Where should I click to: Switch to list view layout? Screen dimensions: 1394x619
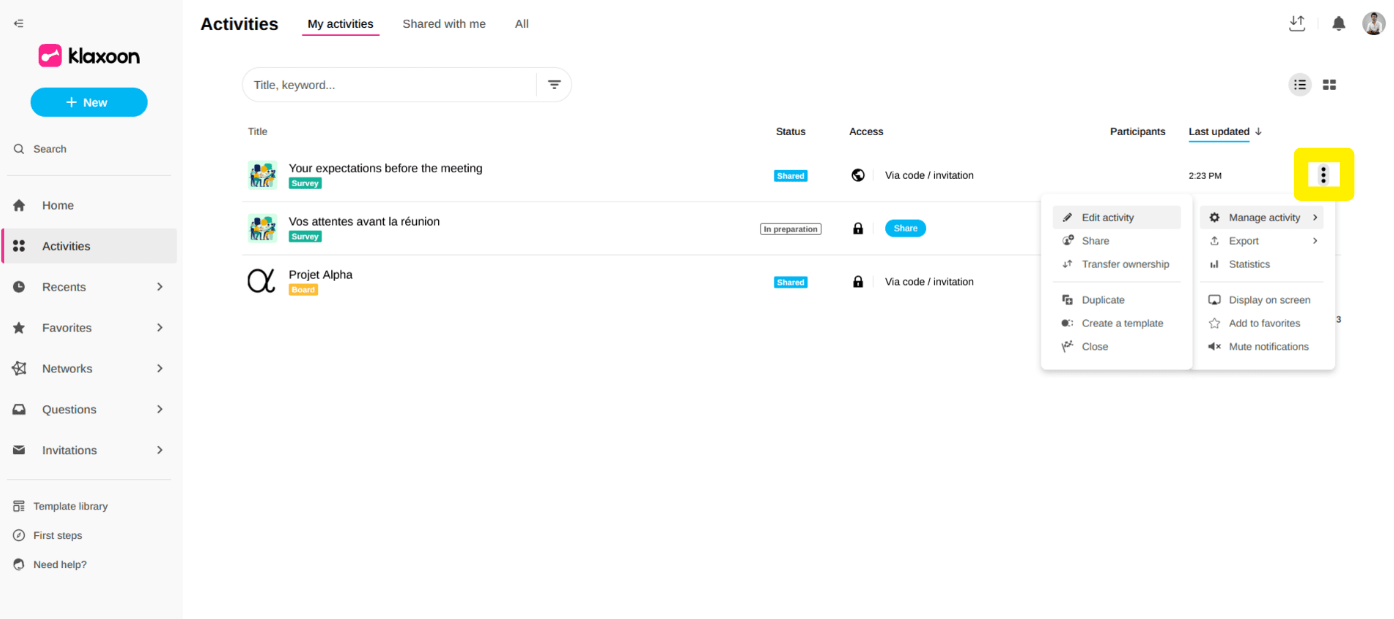(x=1299, y=85)
